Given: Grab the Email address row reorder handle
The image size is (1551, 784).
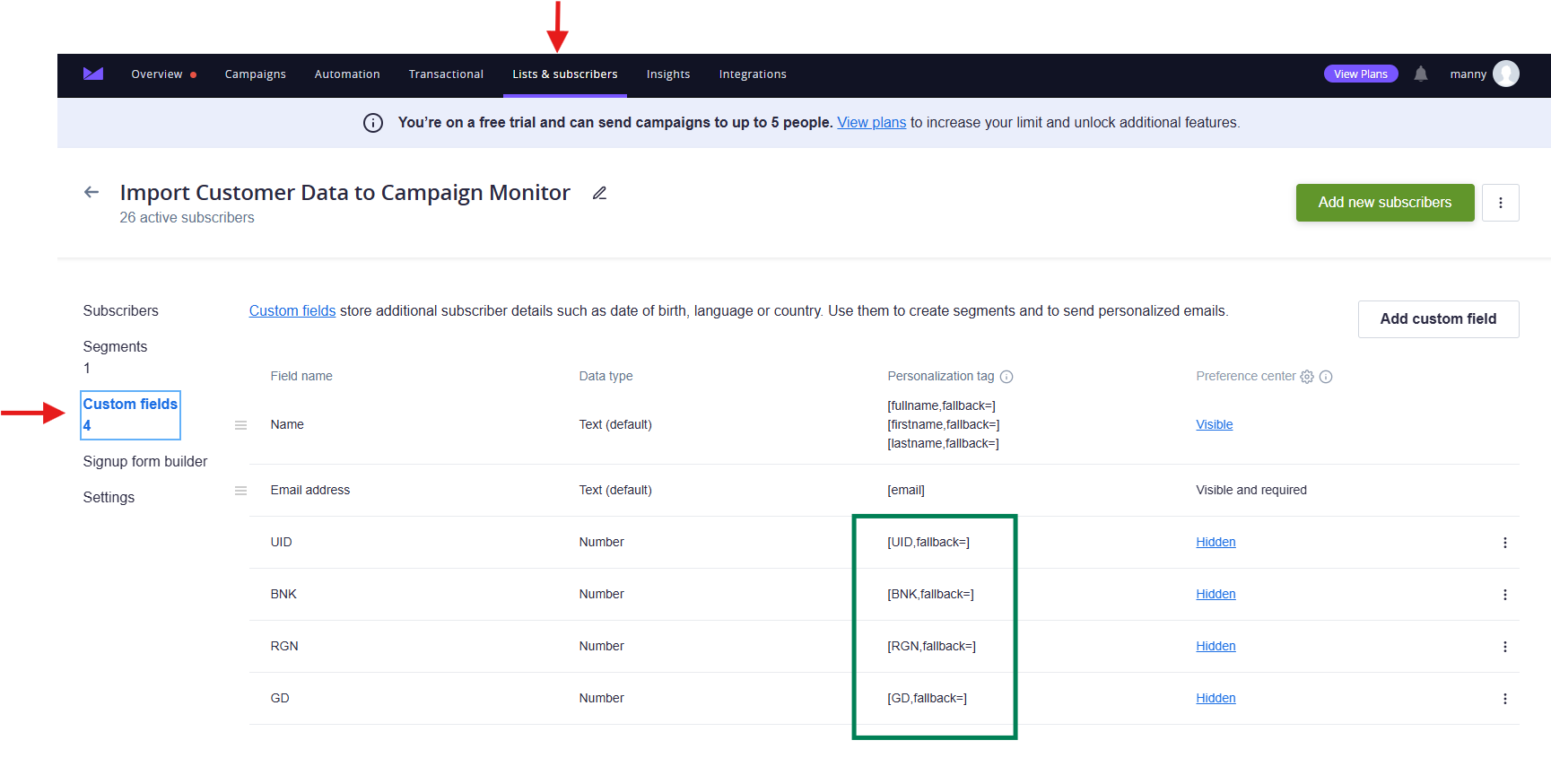Looking at the screenshot, I should (x=240, y=491).
